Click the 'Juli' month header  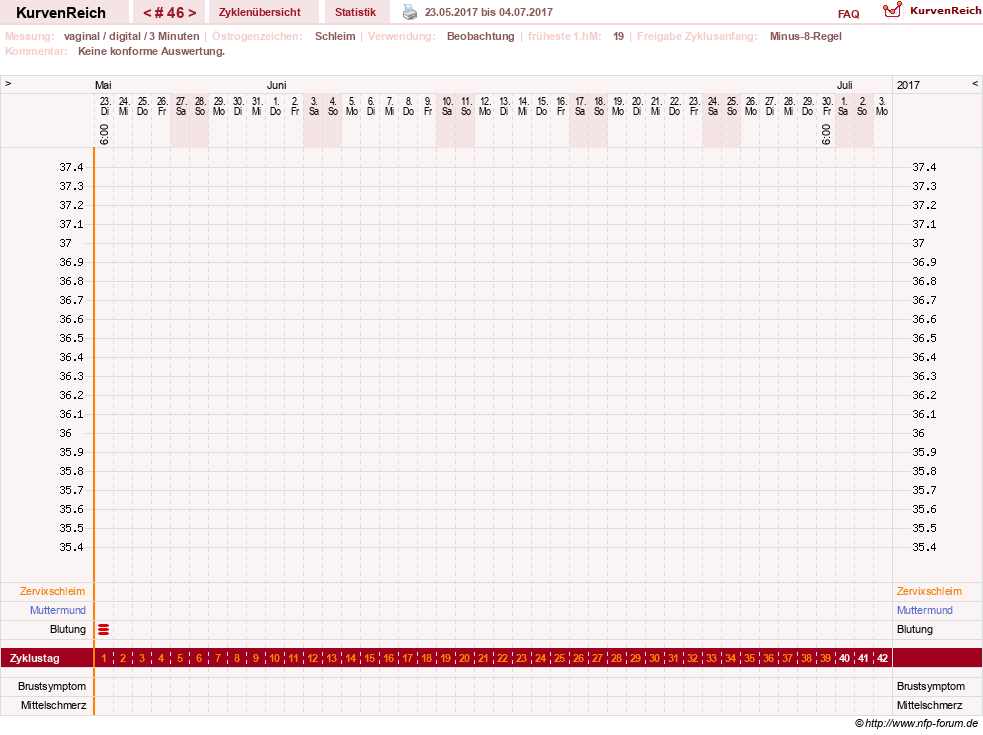point(844,85)
